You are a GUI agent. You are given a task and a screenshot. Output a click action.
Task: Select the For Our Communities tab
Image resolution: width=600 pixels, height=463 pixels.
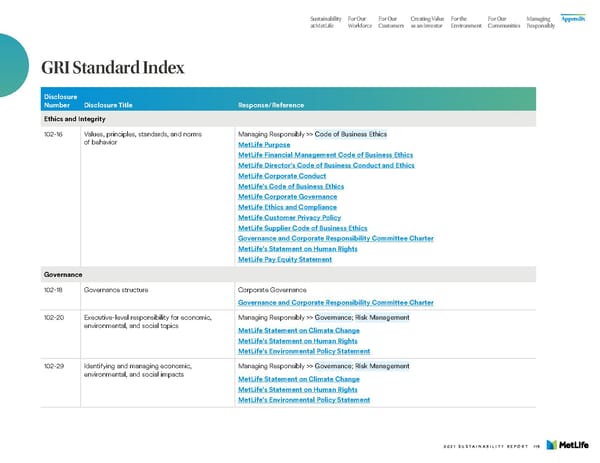tap(503, 21)
